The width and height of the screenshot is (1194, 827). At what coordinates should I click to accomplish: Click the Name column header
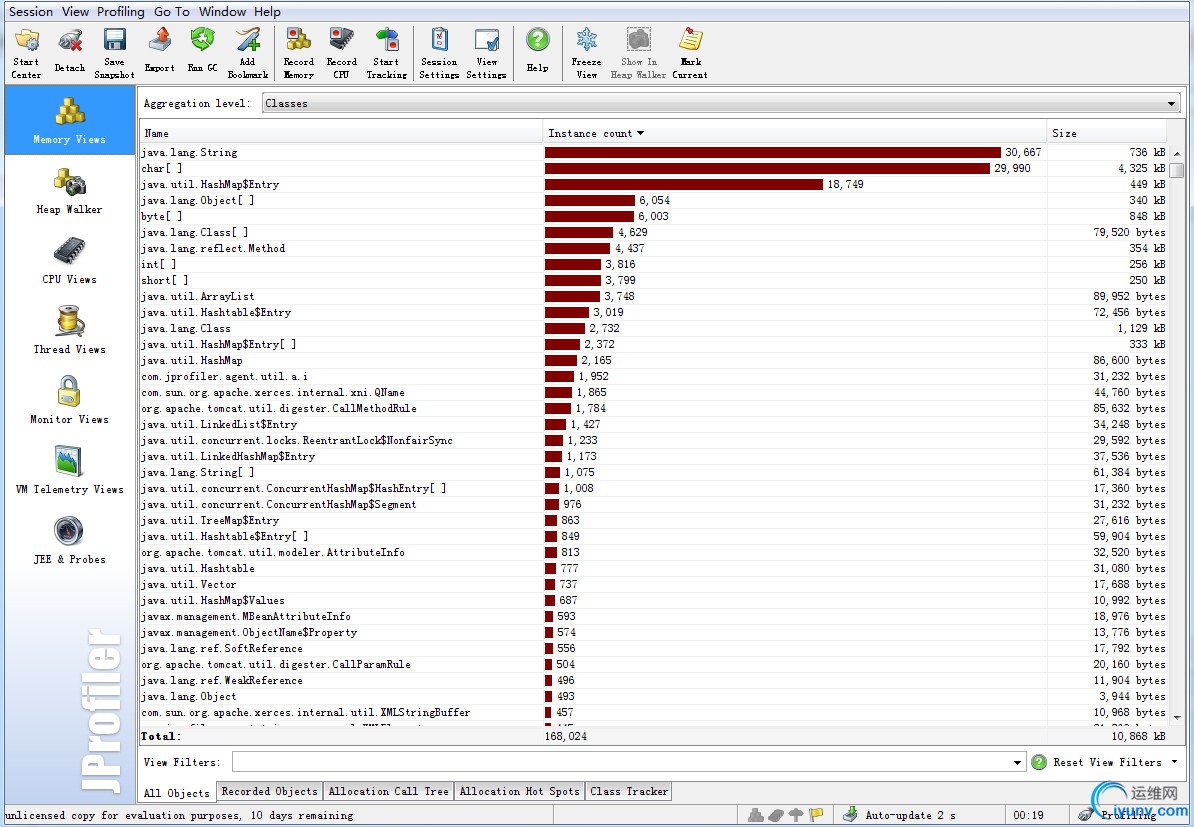coord(340,133)
